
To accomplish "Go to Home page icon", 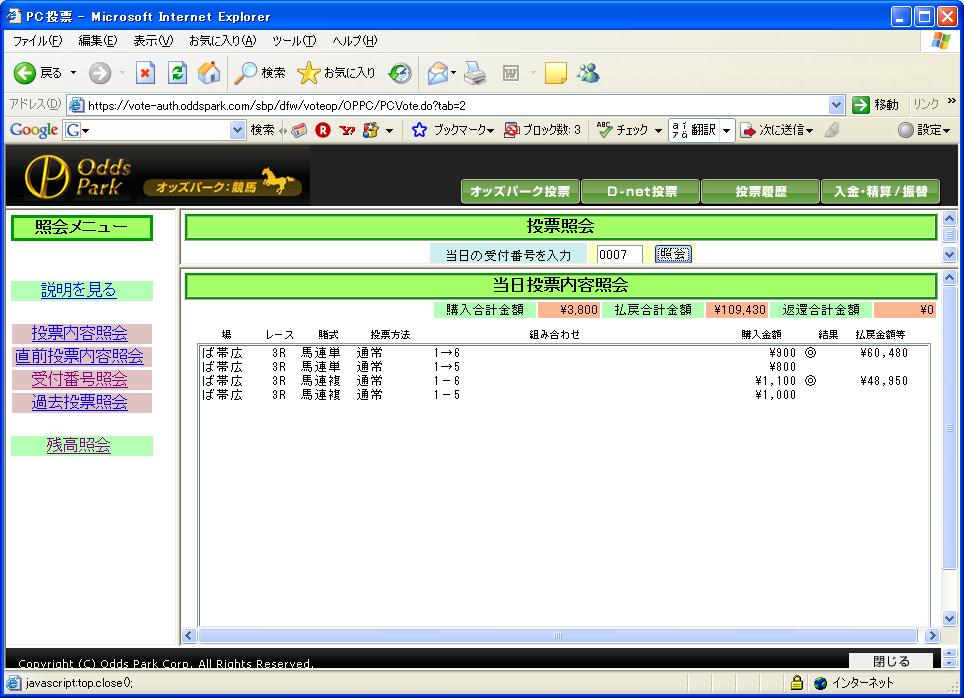I will (209, 73).
